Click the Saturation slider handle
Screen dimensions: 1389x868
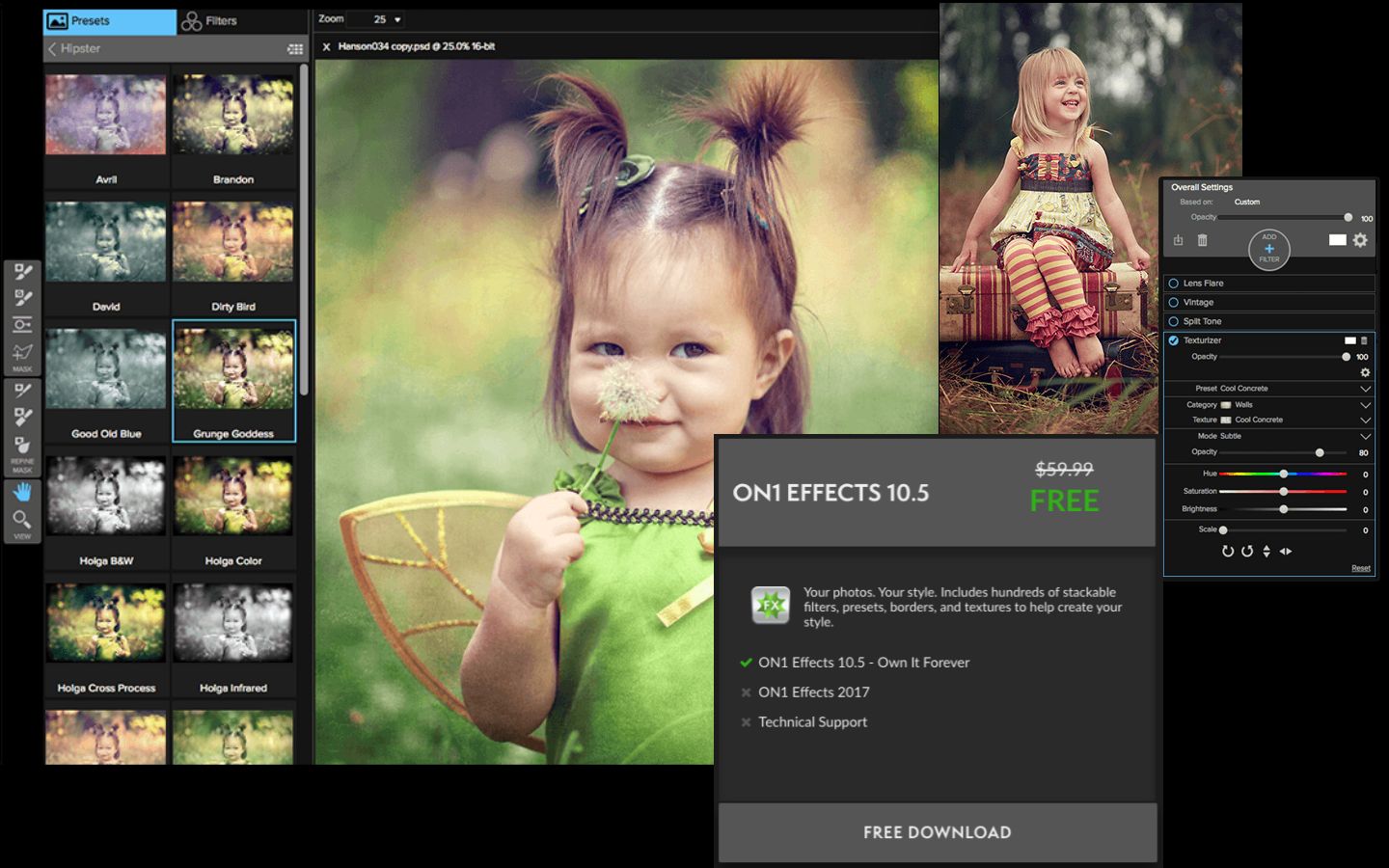click(1284, 492)
